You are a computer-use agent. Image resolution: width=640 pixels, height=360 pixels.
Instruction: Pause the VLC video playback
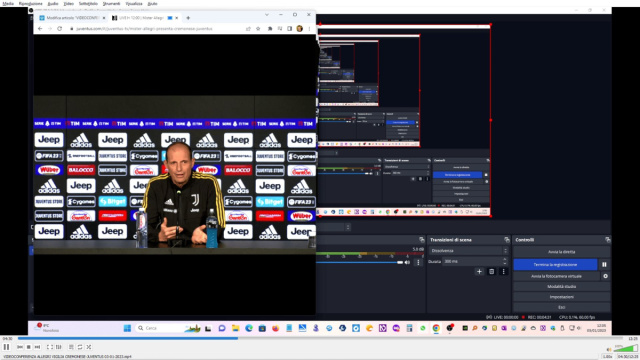pos(7,347)
